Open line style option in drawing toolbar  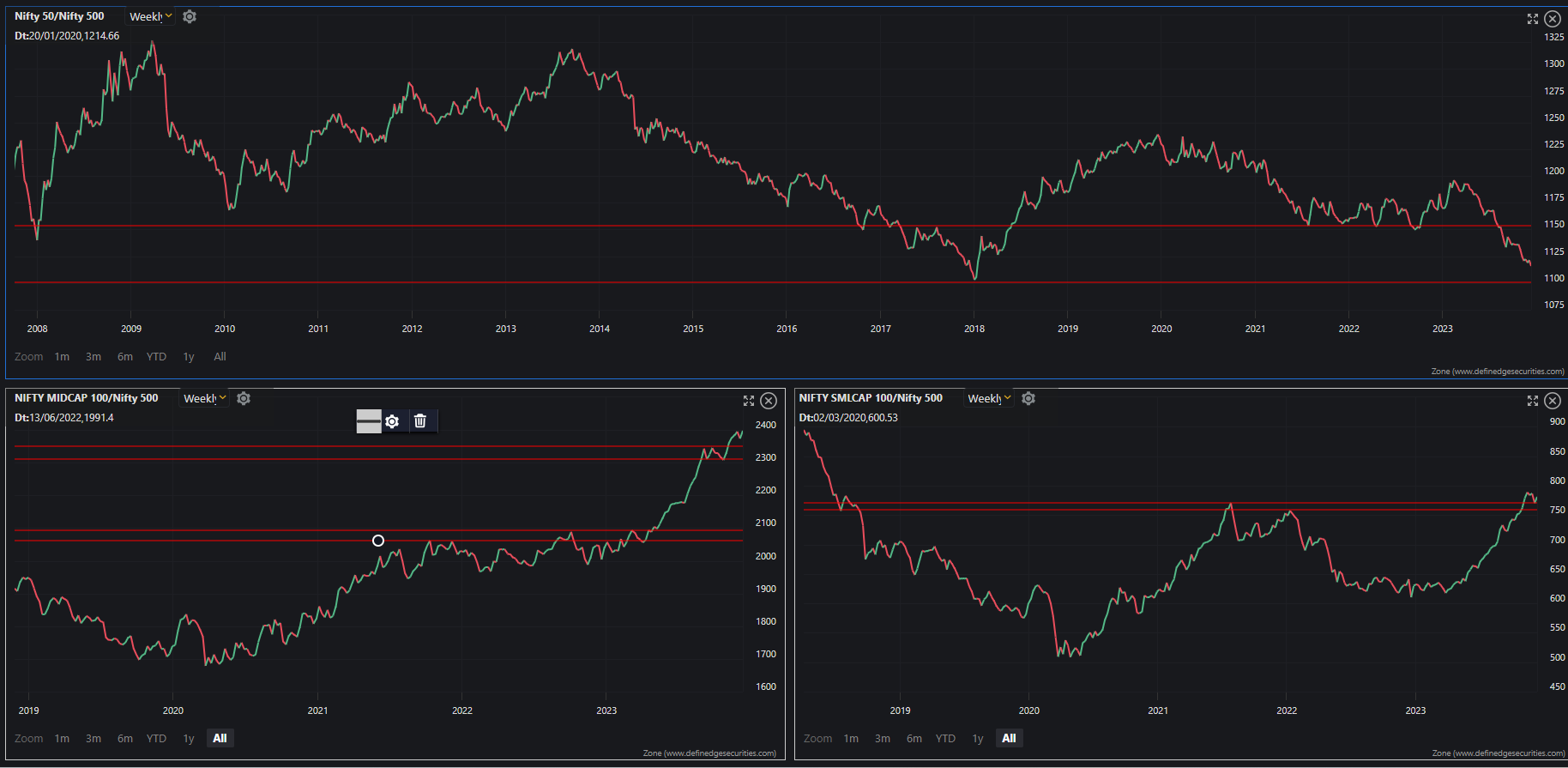[x=369, y=421]
